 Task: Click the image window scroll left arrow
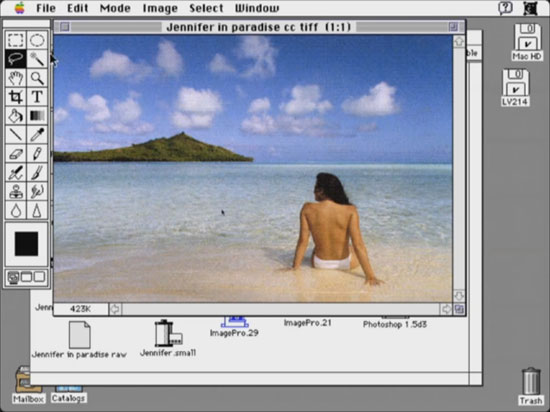(x=115, y=309)
